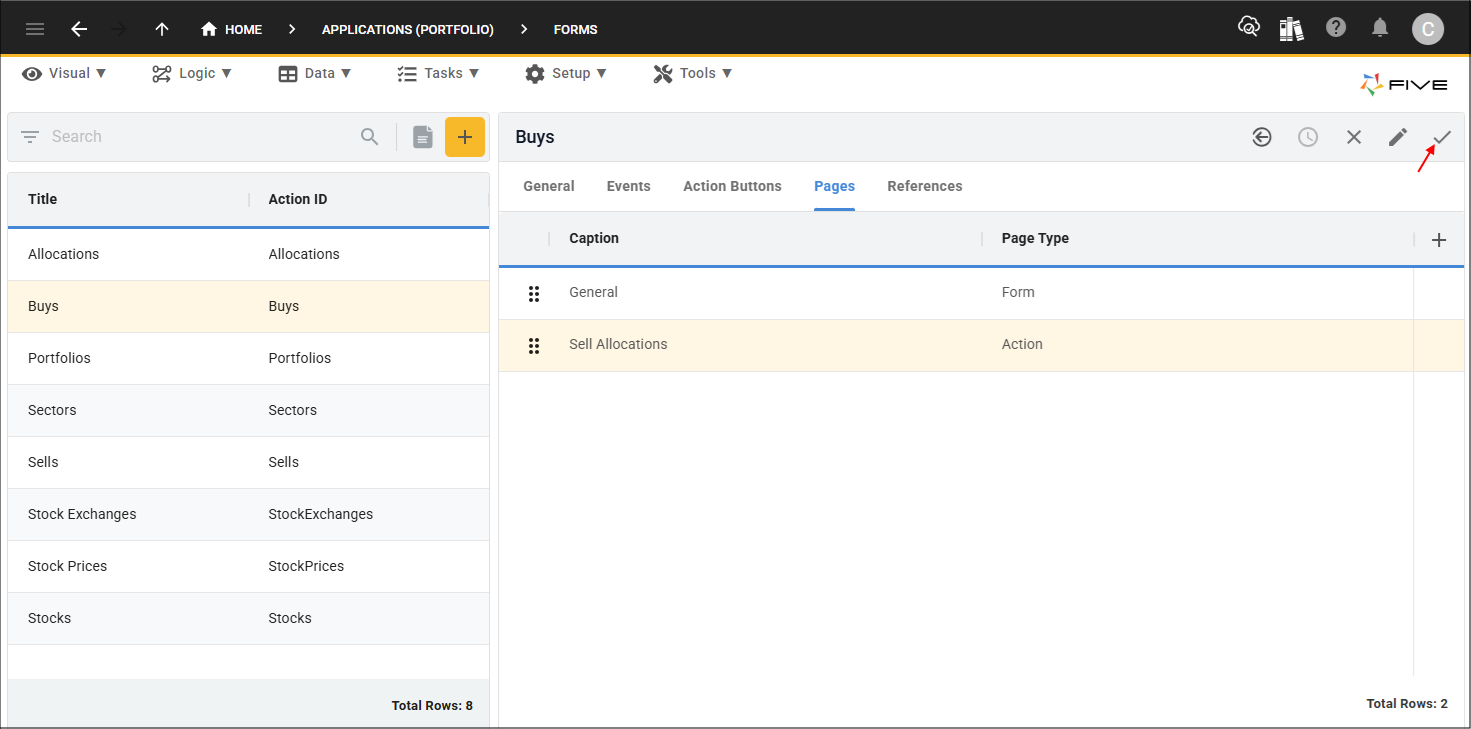Click the document notes icon
Screen dimensions: 1471x729
pos(423,137)
